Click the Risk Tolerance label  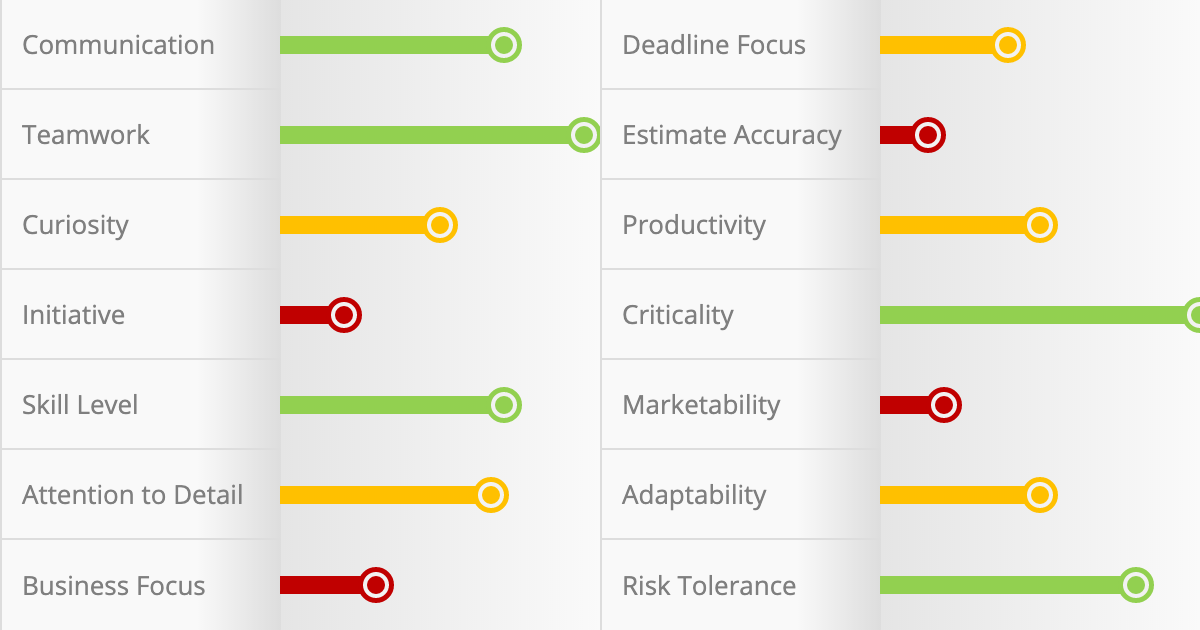[x=709, y=585]
